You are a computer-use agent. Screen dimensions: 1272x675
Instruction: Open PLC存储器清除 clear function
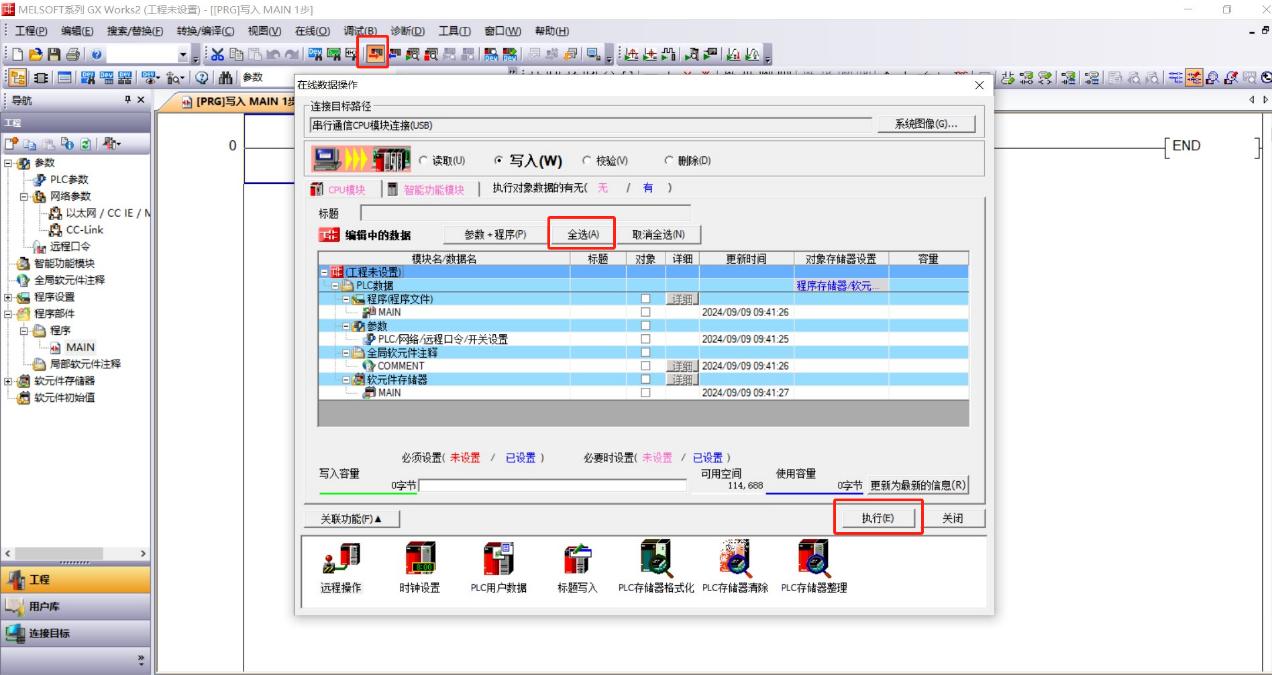(735, 567)
